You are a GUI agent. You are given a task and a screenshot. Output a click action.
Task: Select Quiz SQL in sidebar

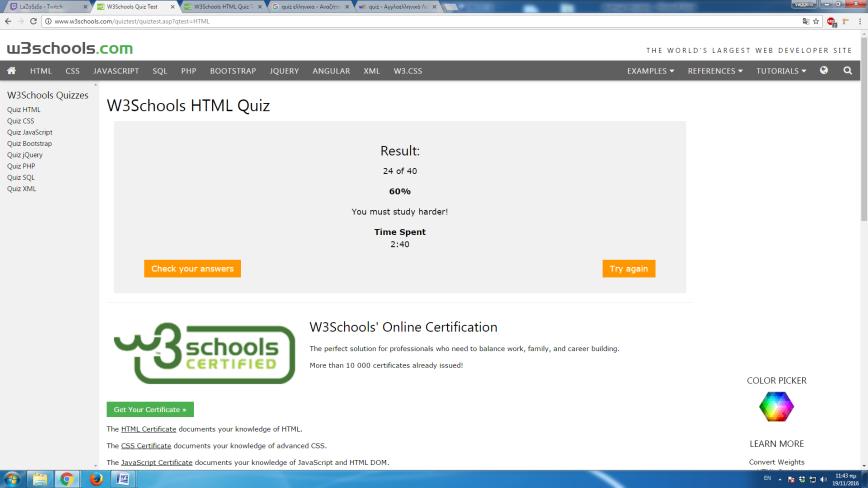[x=21, y=177]
